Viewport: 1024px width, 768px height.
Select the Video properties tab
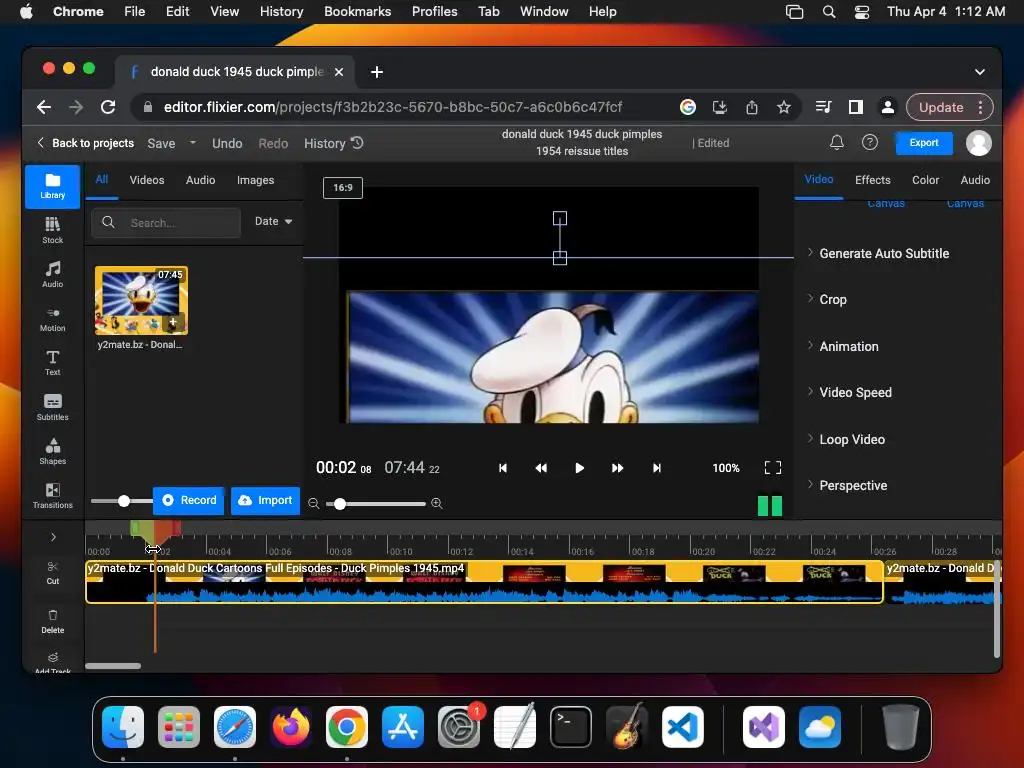click(x=818, y=179)
